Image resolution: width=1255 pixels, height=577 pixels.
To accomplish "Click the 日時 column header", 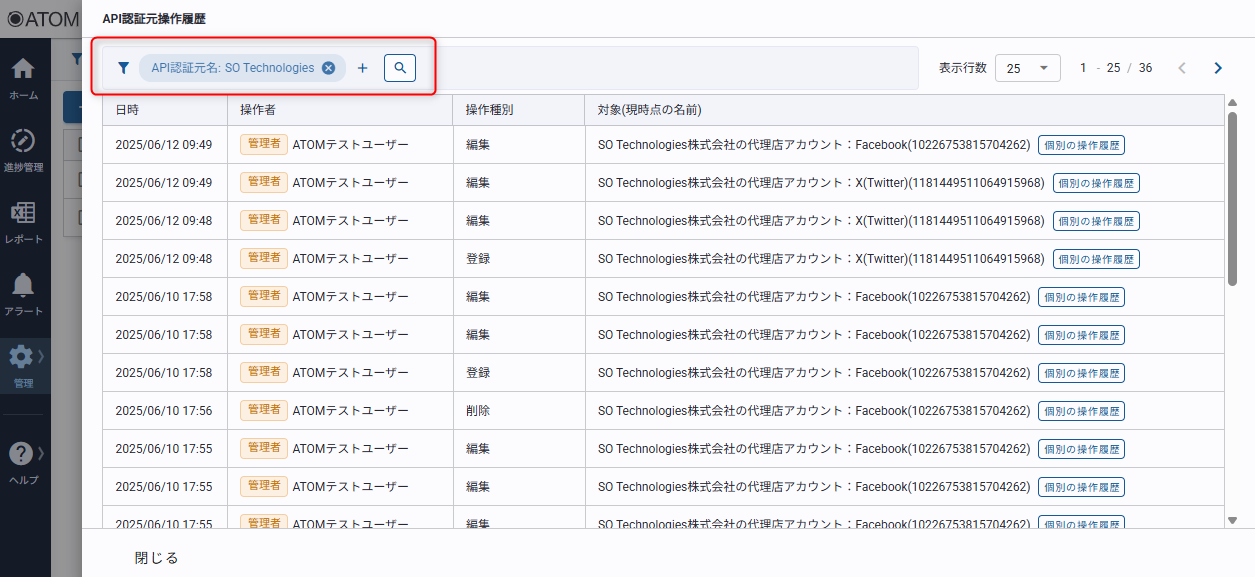I will pyautogui.click(x=128, y=110).
